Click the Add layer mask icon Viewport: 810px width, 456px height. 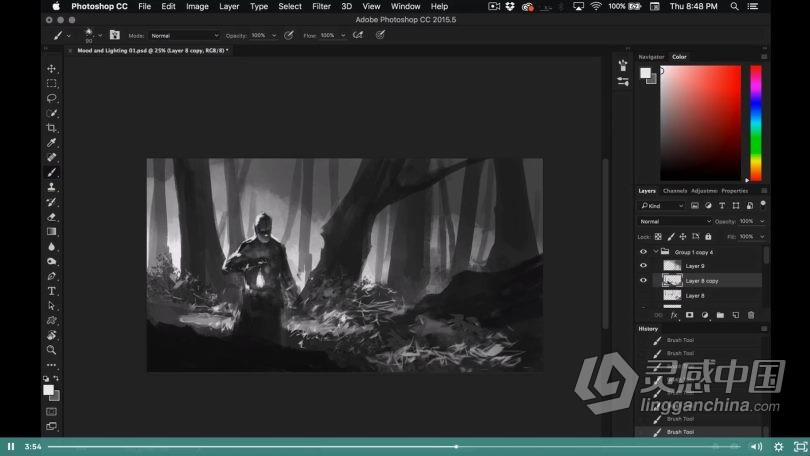[x=689, y=315]
